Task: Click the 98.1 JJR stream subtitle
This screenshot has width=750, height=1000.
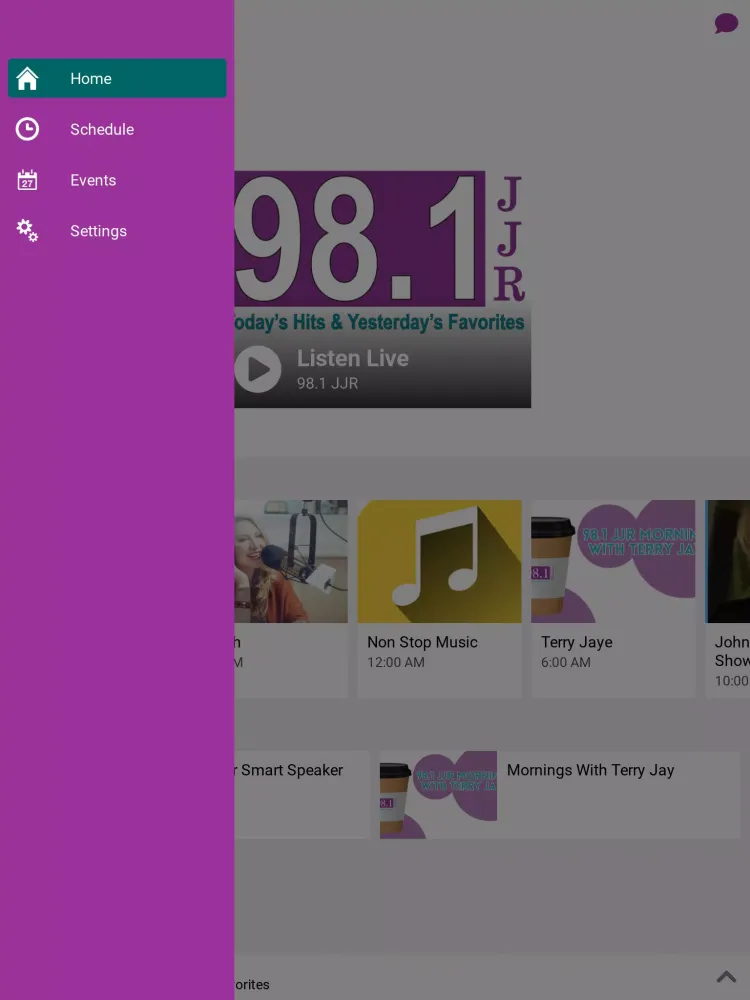Action: [x=328, y=383]
